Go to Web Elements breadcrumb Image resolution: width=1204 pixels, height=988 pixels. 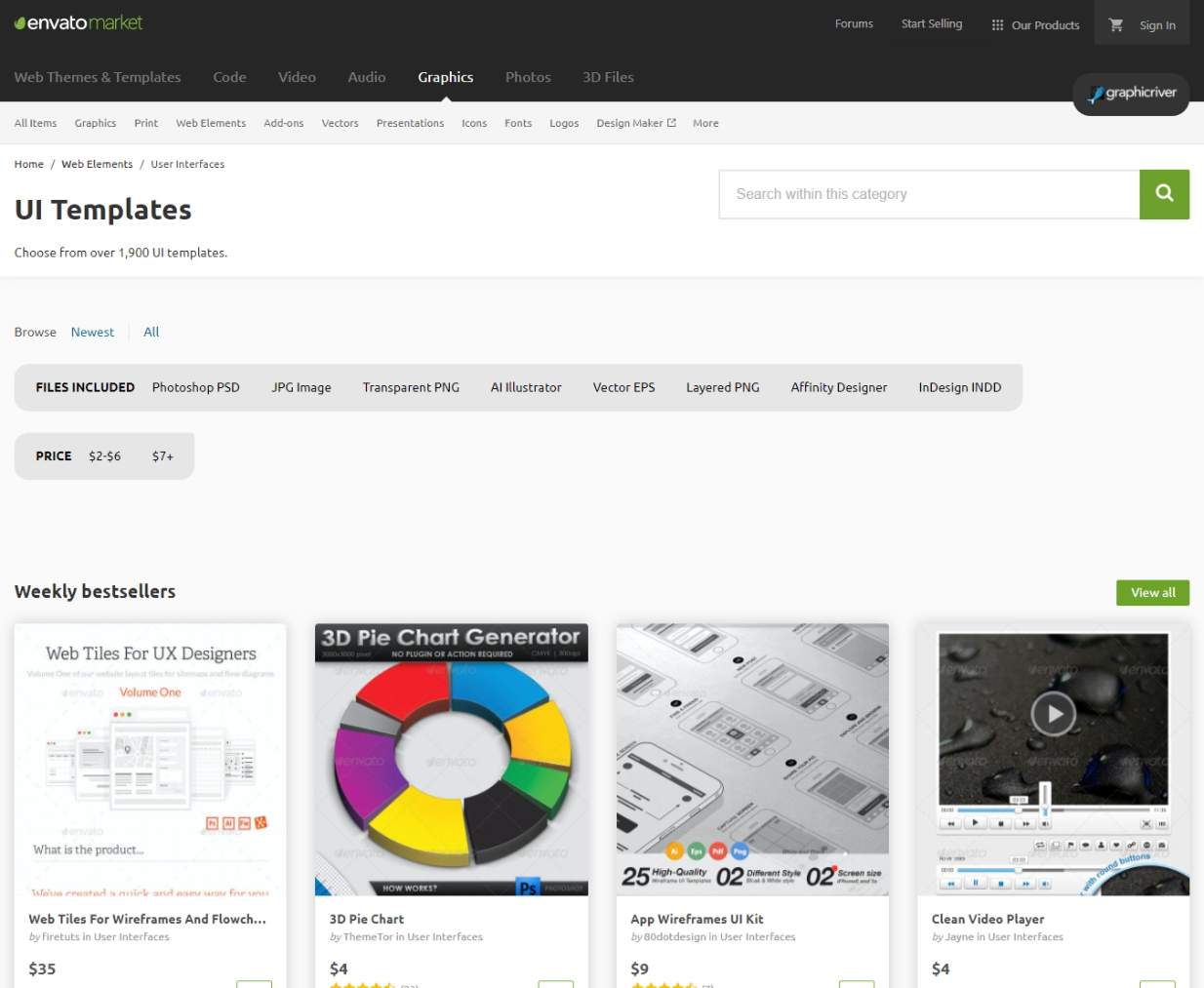coord(97,164)
